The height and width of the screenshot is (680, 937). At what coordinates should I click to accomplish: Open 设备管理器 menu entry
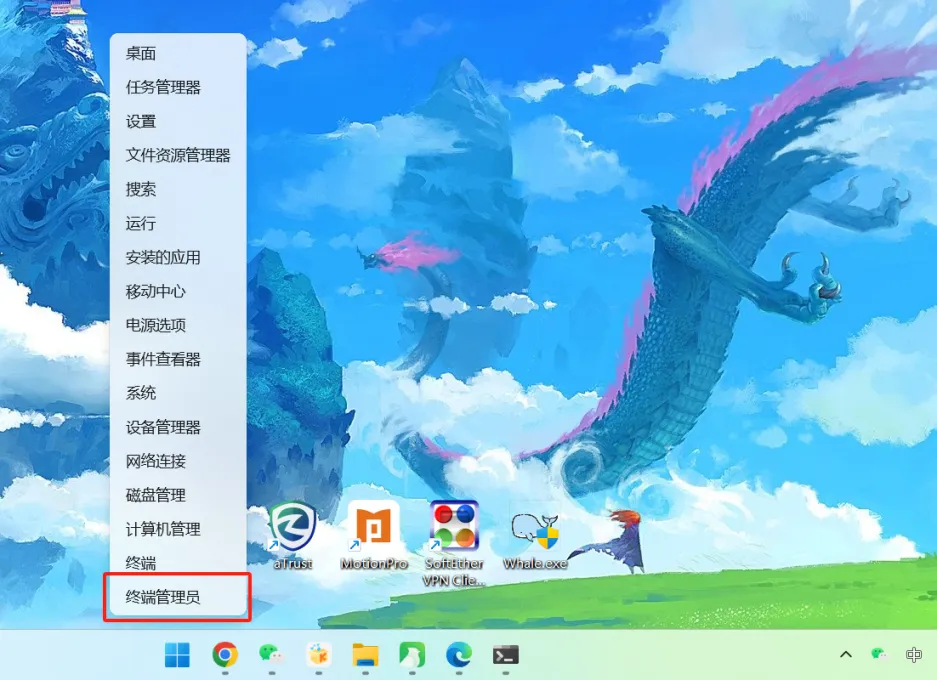(178, 427)
